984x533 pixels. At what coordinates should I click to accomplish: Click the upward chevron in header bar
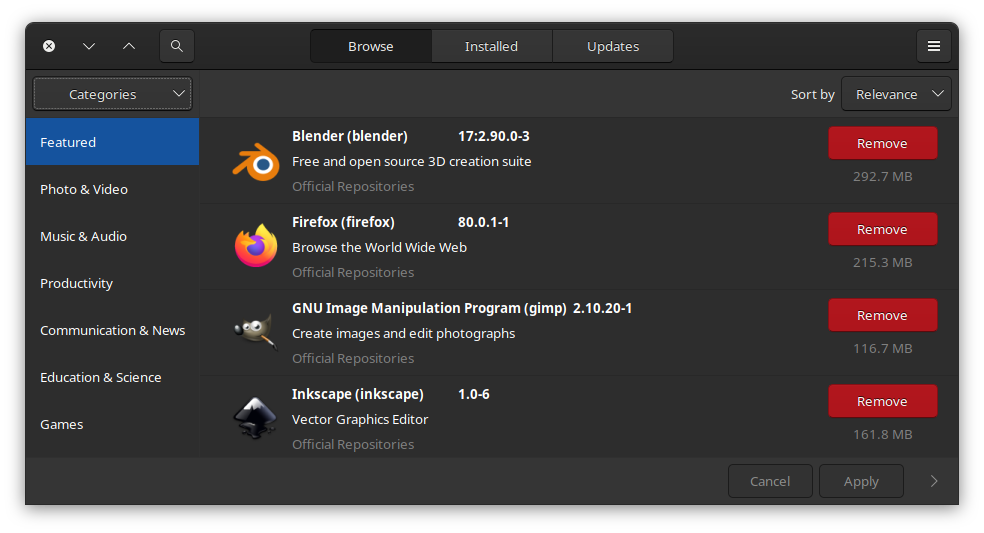click(129, 46)
